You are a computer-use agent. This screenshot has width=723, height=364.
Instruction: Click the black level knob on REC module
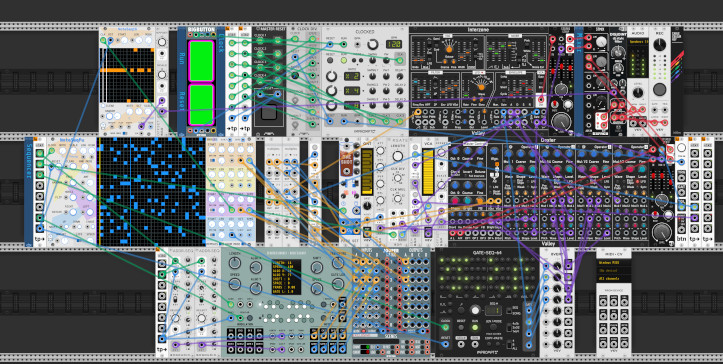660,45
